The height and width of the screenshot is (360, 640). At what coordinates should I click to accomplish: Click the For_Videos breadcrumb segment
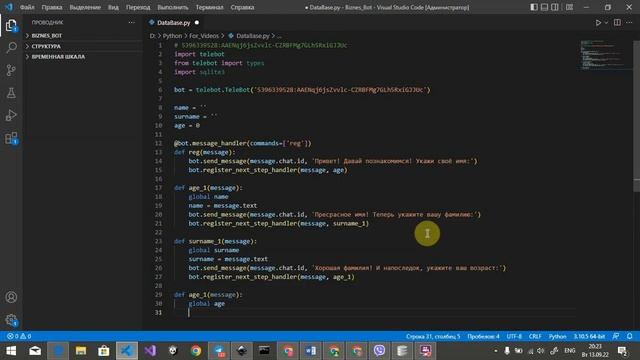tap(204, 36)
